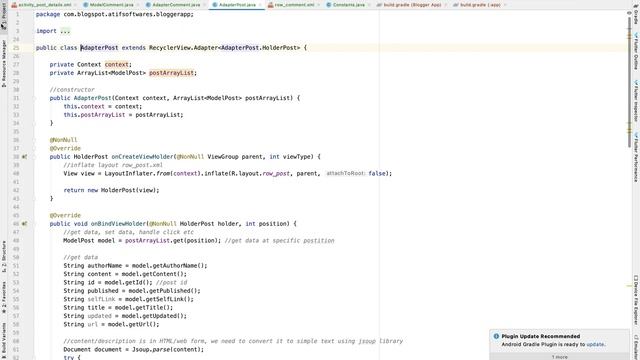Click Jsoup.parse(content) statement
The width and height of the screenshot is (640, 360).
(x=133, y=349)
